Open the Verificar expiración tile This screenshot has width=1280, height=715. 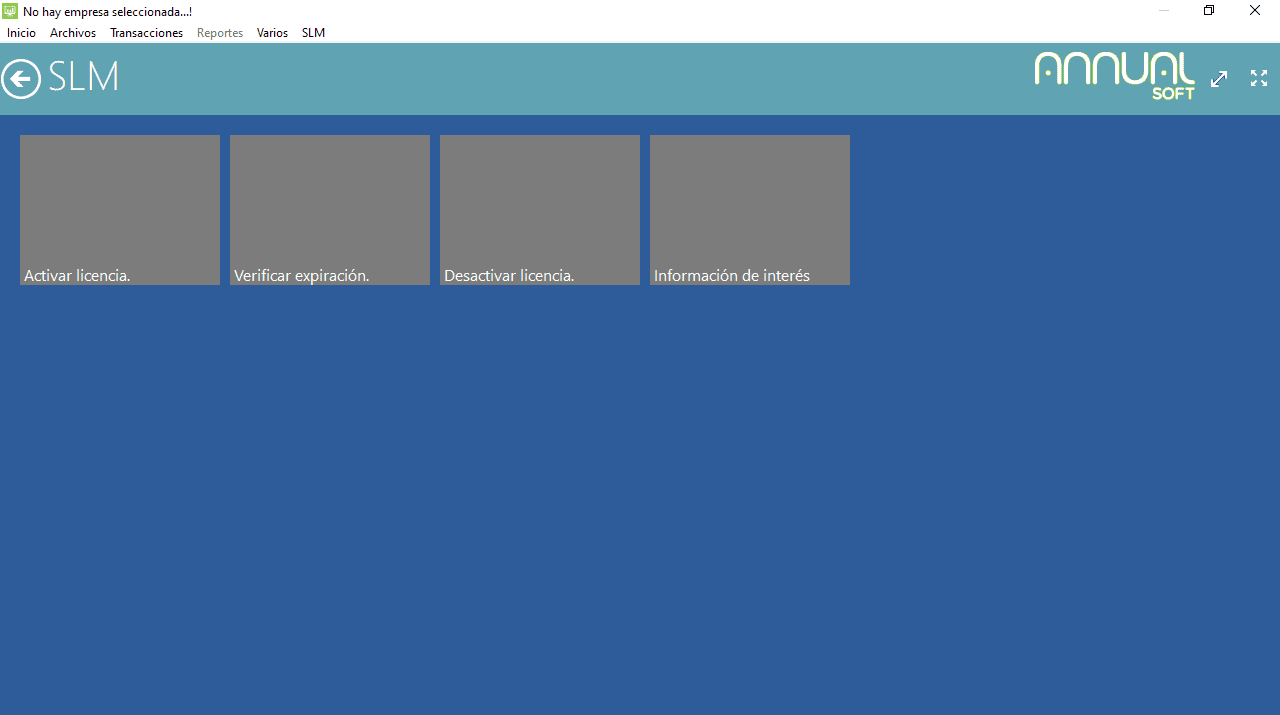pyautogui.click(x=330, y=210)
